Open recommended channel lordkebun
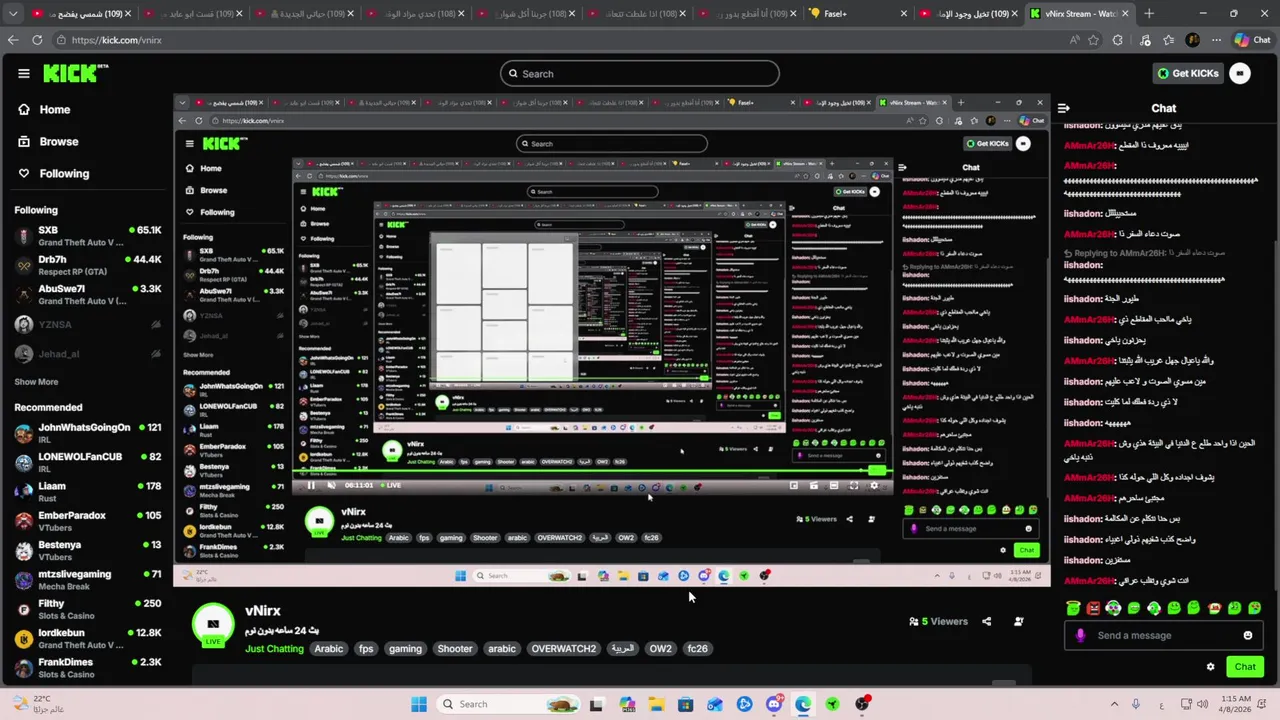 click(x=88, y=638)
